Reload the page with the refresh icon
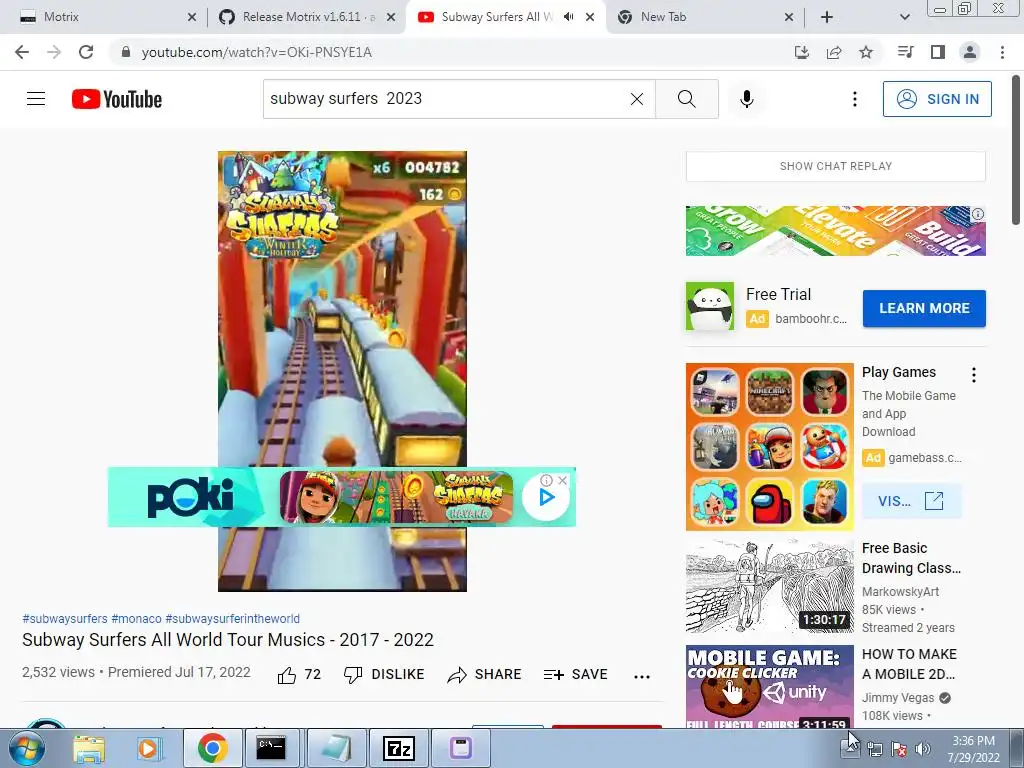The height and width of the screenshot is (768, 1024). click(x=86, y=52)
